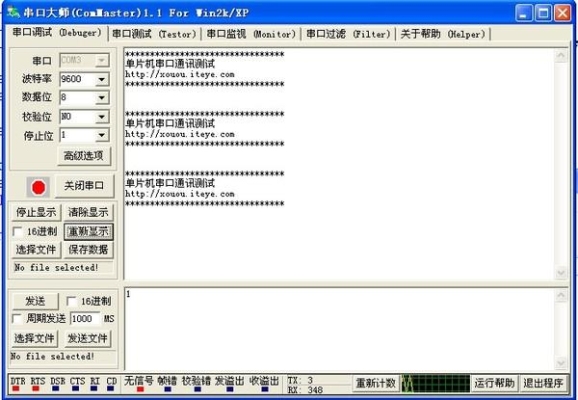Click the CTS signal indicator
578x400 pixels.
click(x=77, y=383)
